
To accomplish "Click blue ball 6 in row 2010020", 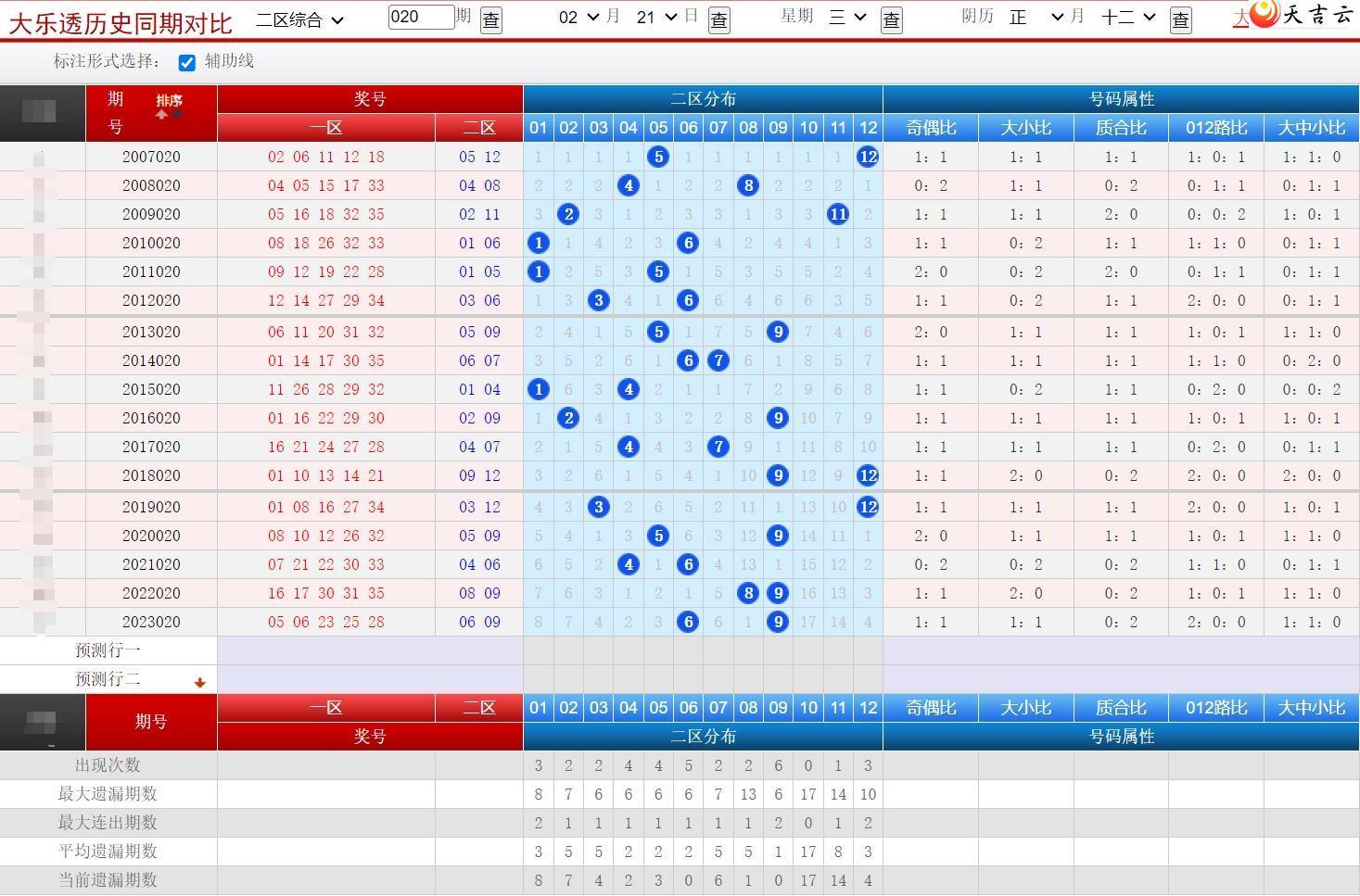I will [688, 243].
